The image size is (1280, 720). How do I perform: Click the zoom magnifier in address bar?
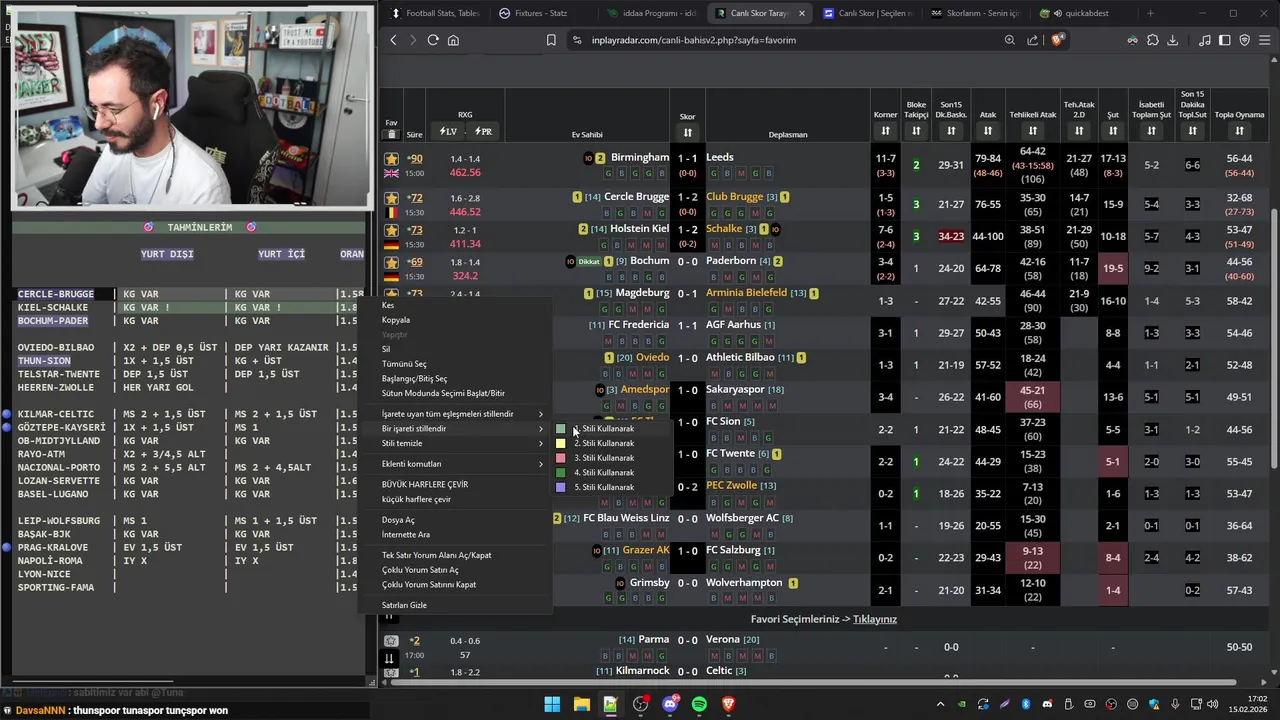[x=1010, y=40]
